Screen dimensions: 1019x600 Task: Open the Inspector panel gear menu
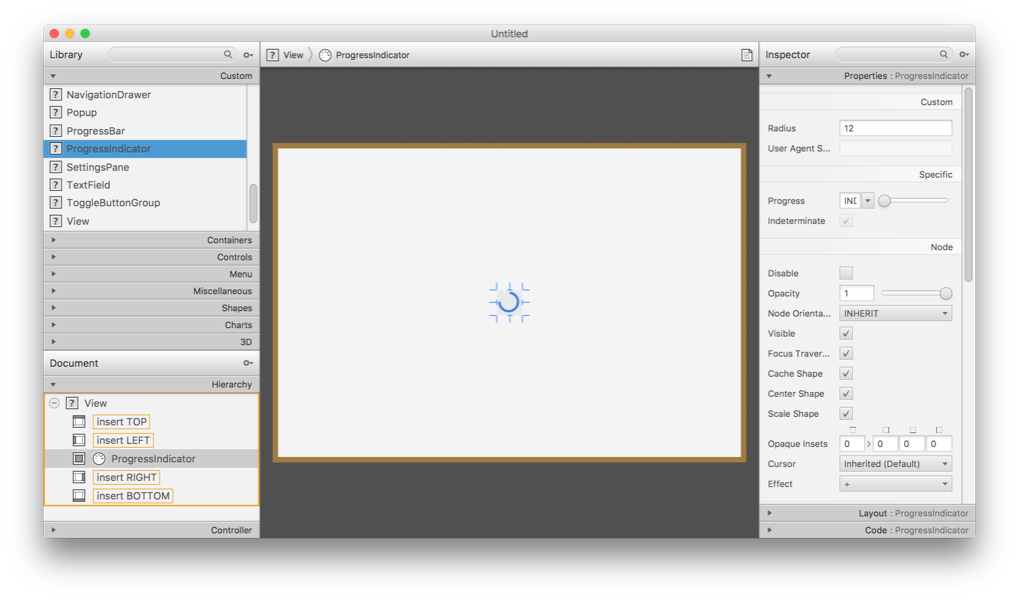pyautogui.click(x=964, y=55)
